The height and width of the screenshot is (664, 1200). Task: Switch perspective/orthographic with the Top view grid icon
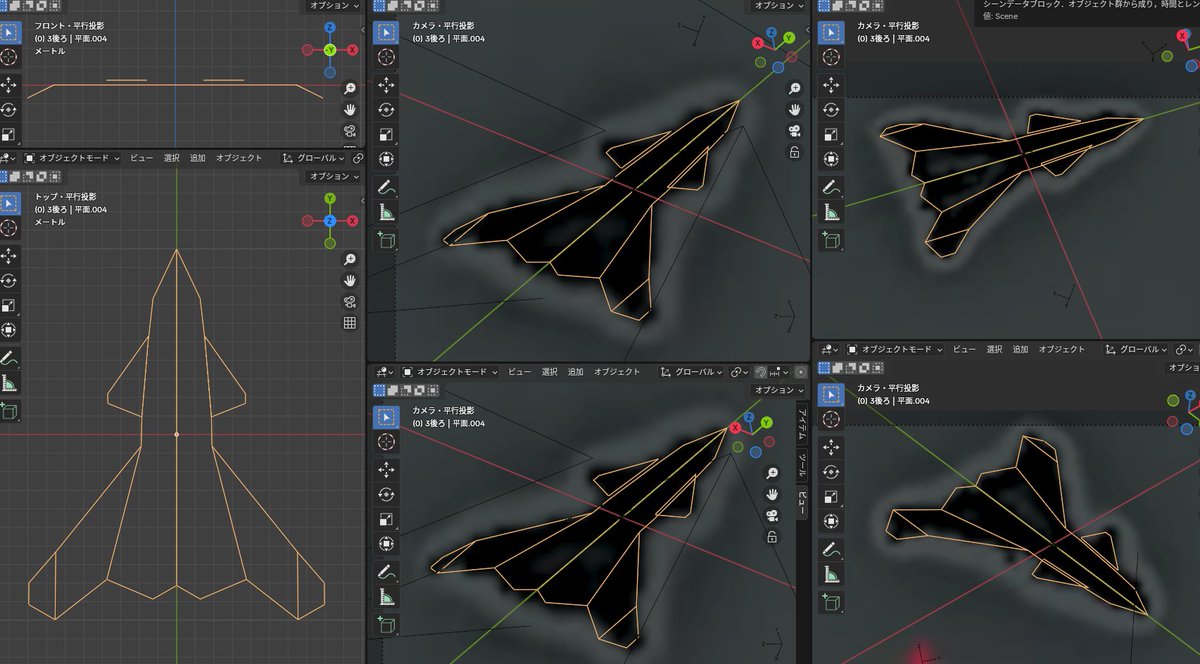coord(350,322)
